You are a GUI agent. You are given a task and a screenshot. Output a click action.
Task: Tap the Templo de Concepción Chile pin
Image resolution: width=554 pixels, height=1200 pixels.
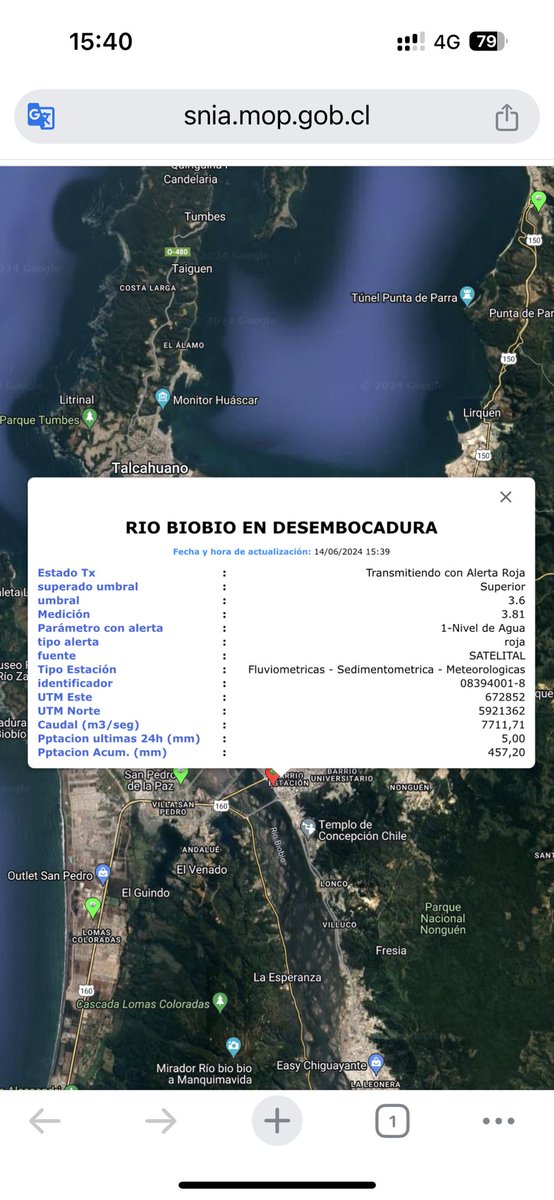pyautogui.click(x=308, y=826)
